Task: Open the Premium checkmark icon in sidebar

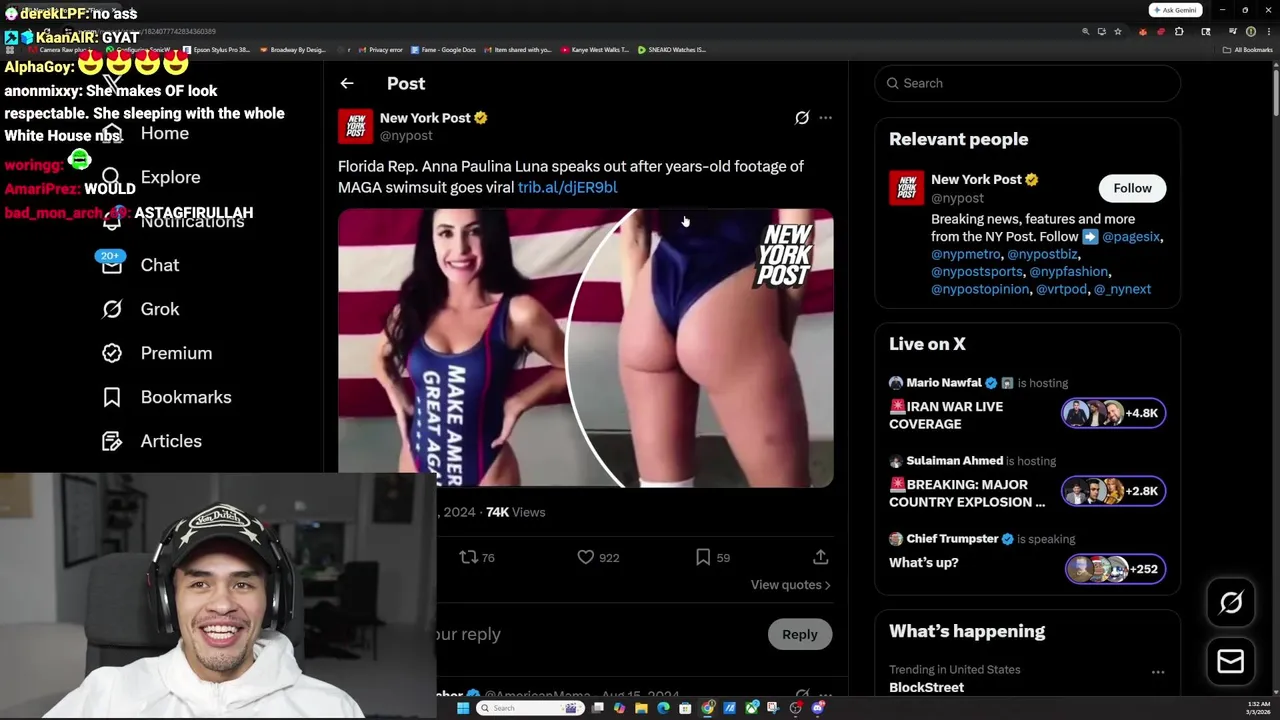Action: [112, 353]
